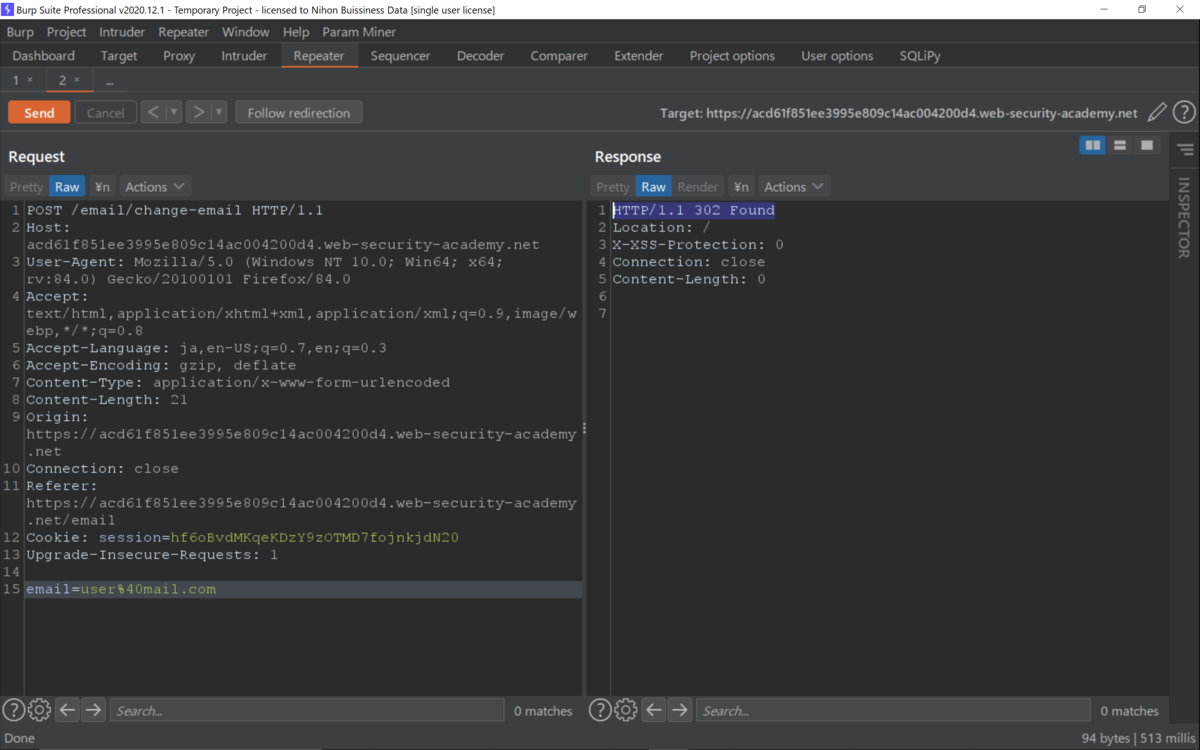This screenshot has width=1200, height=750.
Task: Click the pencil icon to edit target
Action: (x=1157, y=113)
